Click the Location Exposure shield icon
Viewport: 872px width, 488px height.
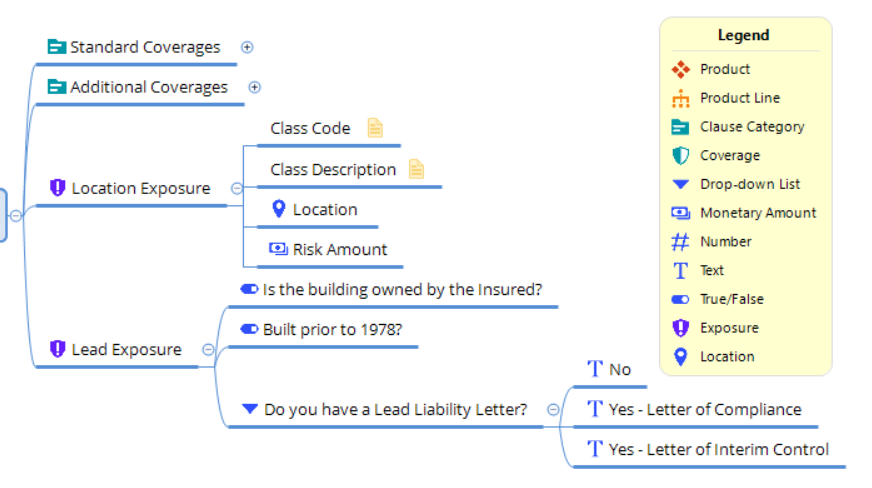coord(57,188)
